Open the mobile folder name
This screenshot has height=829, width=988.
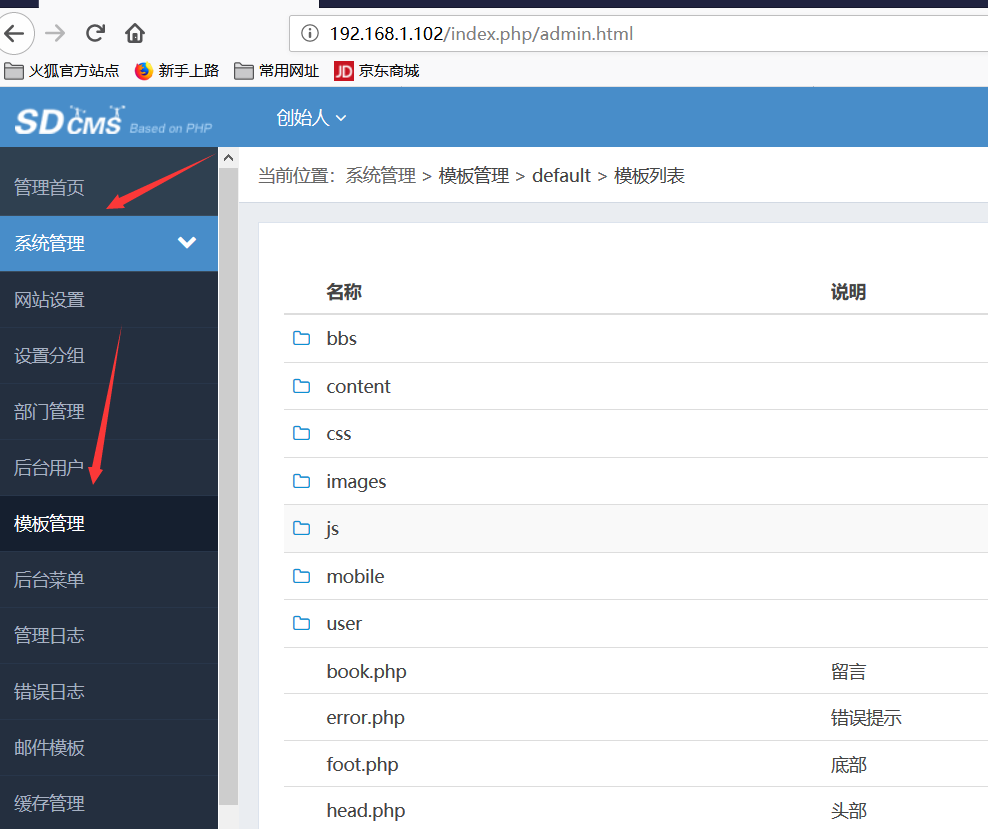pos(355,576)
